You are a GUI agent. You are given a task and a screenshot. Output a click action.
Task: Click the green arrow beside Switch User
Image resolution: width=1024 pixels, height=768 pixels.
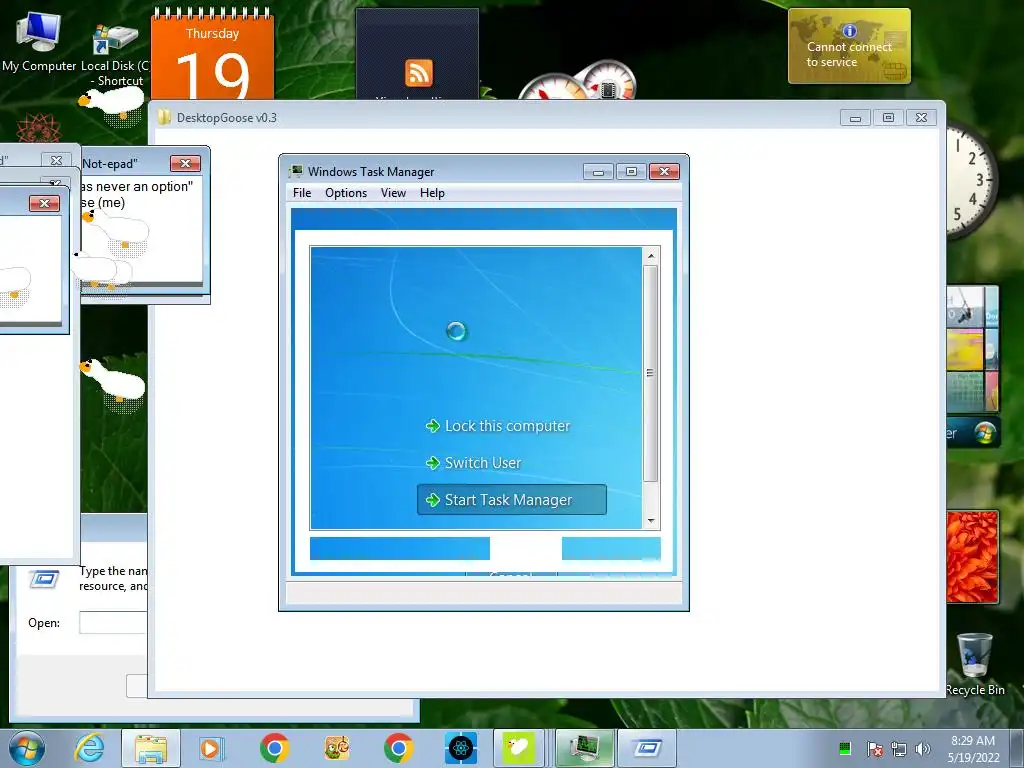coord(432,463)
